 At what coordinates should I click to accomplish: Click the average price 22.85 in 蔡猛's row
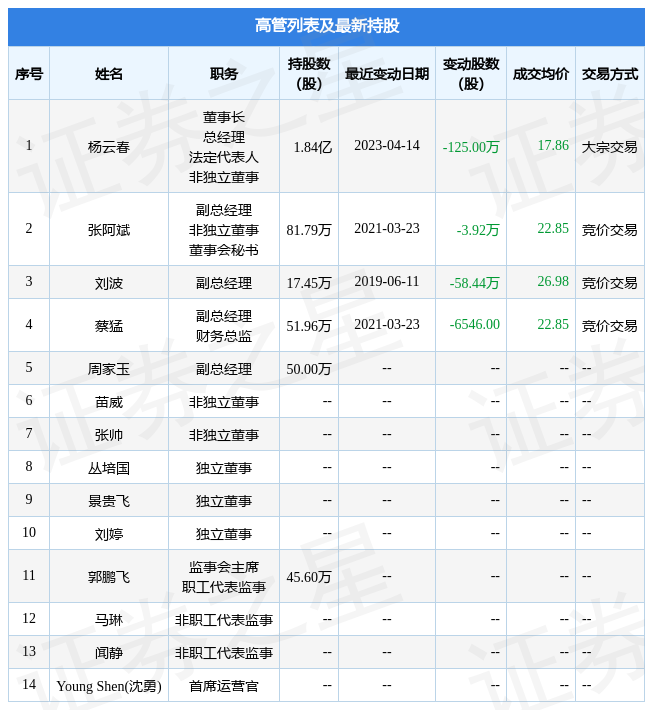pyautogui.click(x=553, y=324)
